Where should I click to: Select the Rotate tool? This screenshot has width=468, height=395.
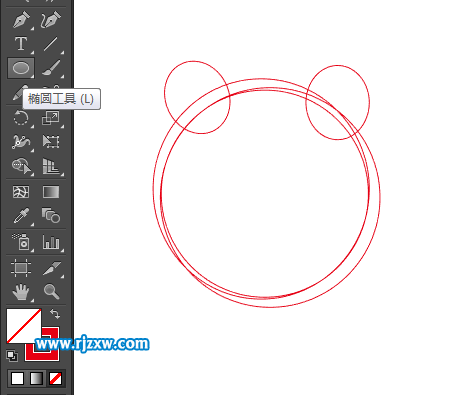21,118
